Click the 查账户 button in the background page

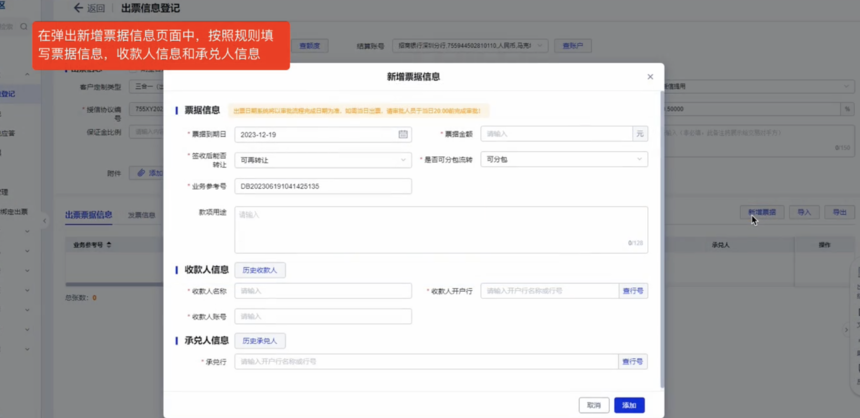point(573,46)
